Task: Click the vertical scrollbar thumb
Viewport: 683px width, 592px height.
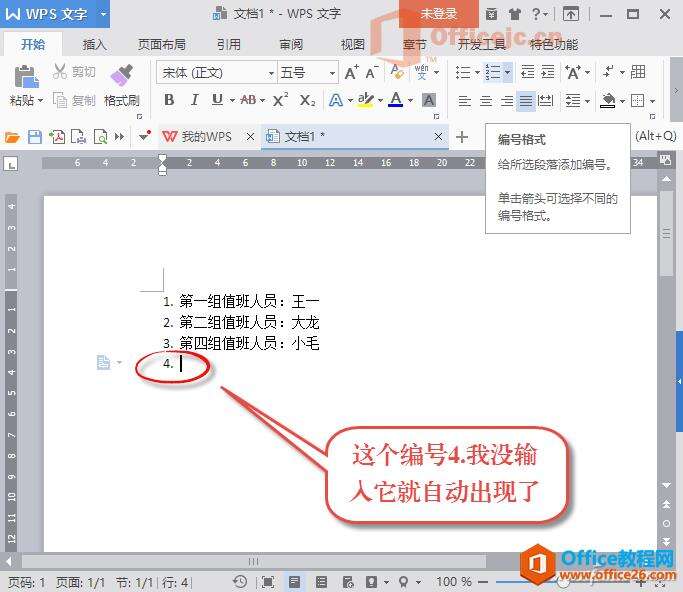Action: tap(666, 233)
